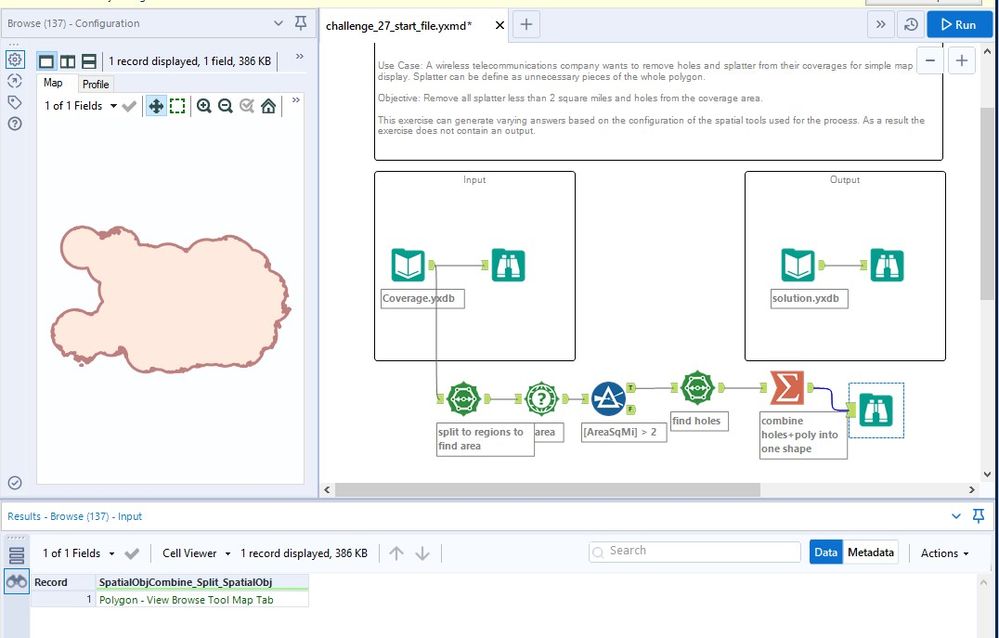Select single-pane view layout
Image resolution: width=999 pixels, height=638 pixels.
[46, 61]
